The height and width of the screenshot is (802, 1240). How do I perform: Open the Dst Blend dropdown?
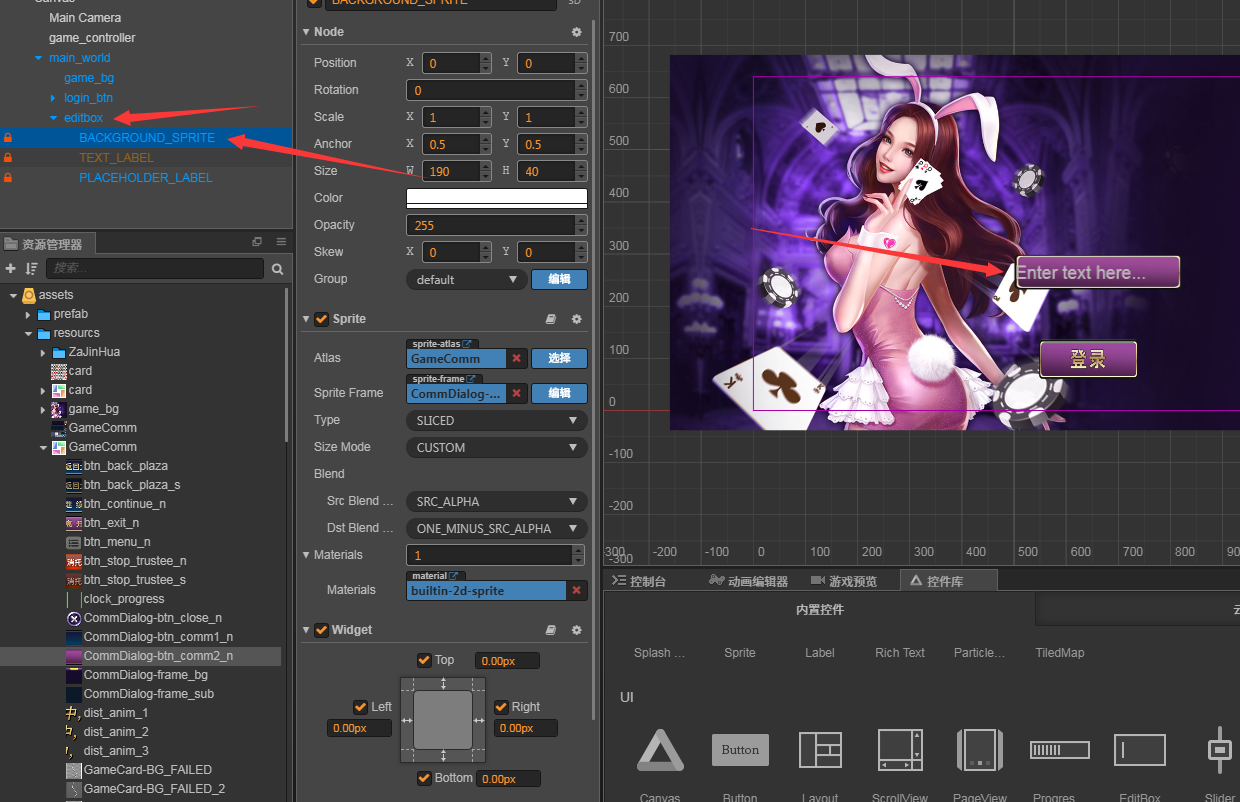point(496,528)
